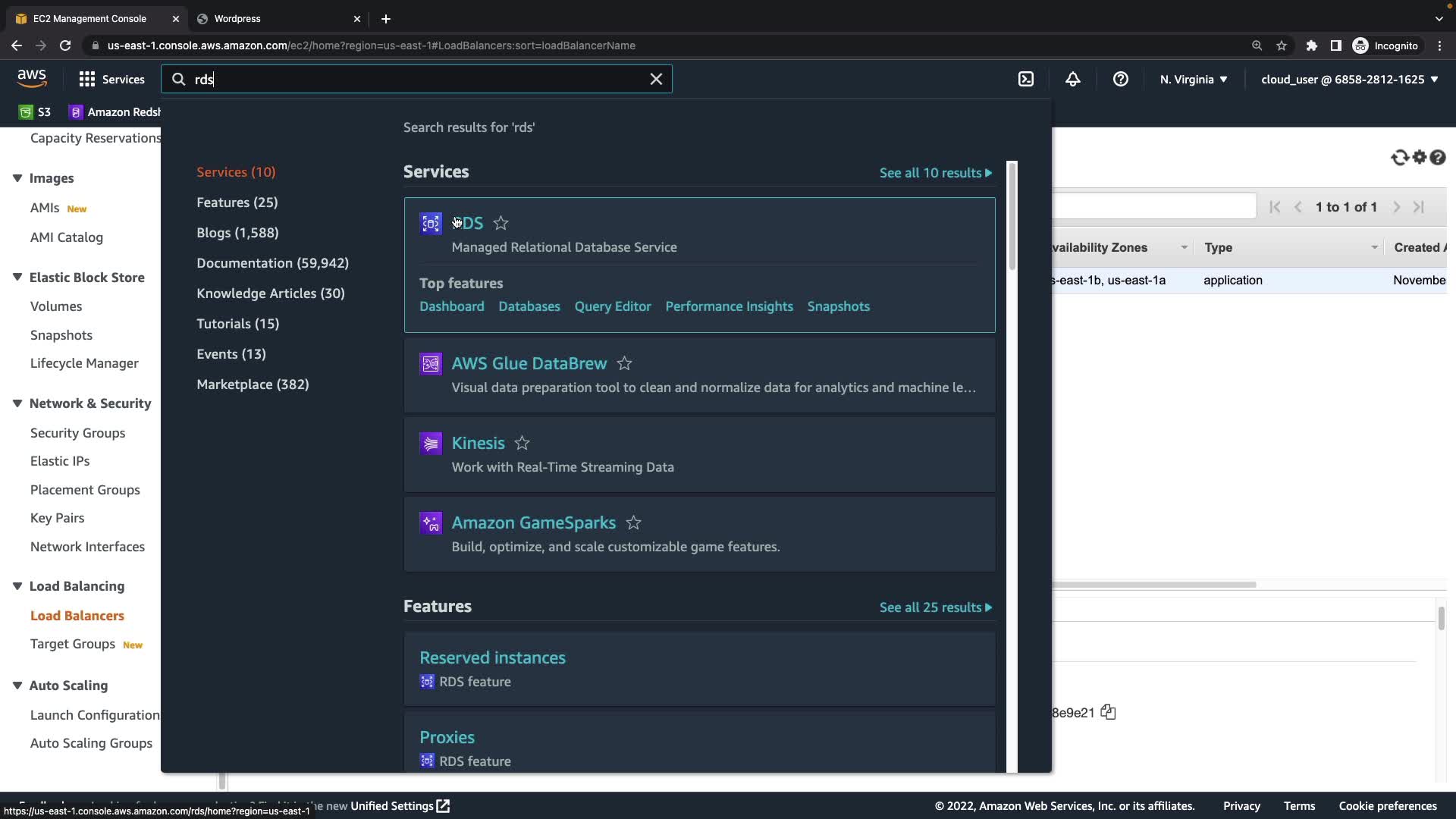Star the AWS Glue DataBrew service

click(x=624, y=363)
